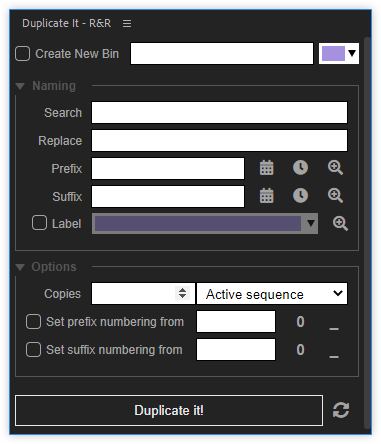Open the Label color dropdown
381x444 pixels.
click(x=205, y=223)
